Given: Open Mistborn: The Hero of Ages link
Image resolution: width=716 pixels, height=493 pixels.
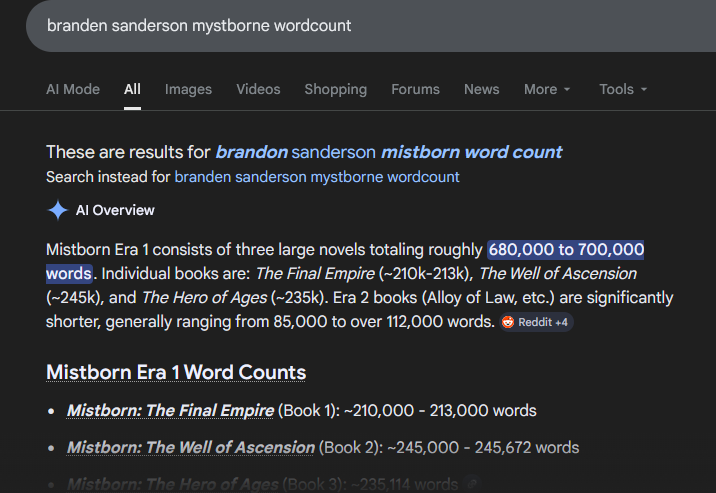Looking at the screenshot, I should [x=173, y=484].
